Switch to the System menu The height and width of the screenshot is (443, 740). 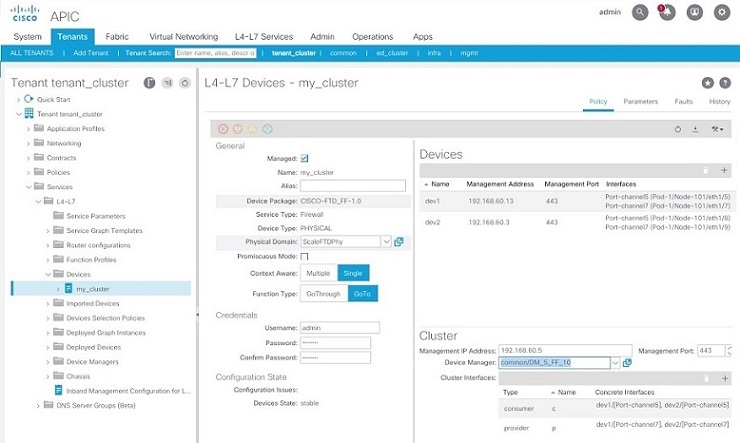point(27,37)
